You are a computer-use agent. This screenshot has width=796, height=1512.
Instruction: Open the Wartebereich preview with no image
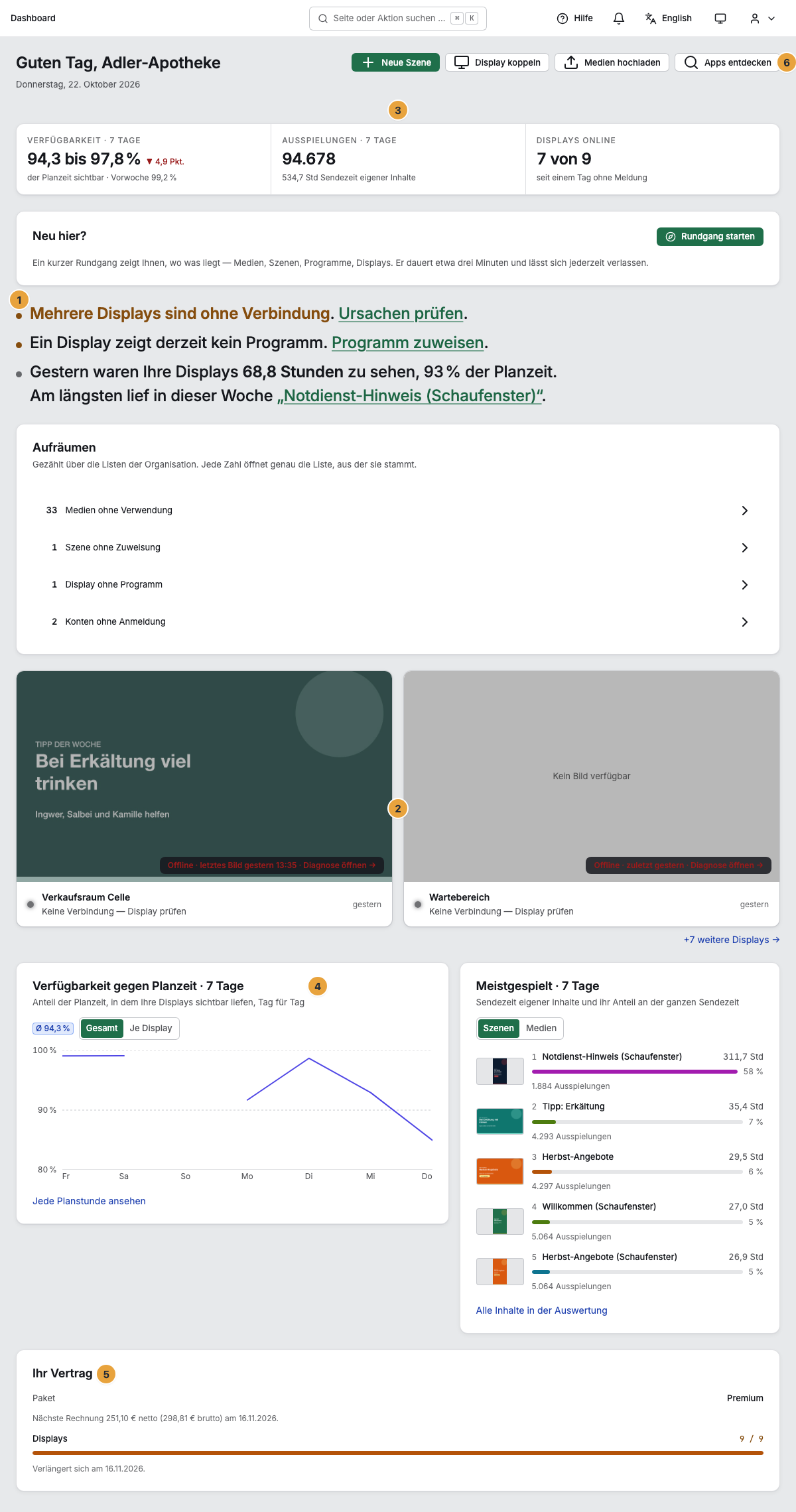592,776
